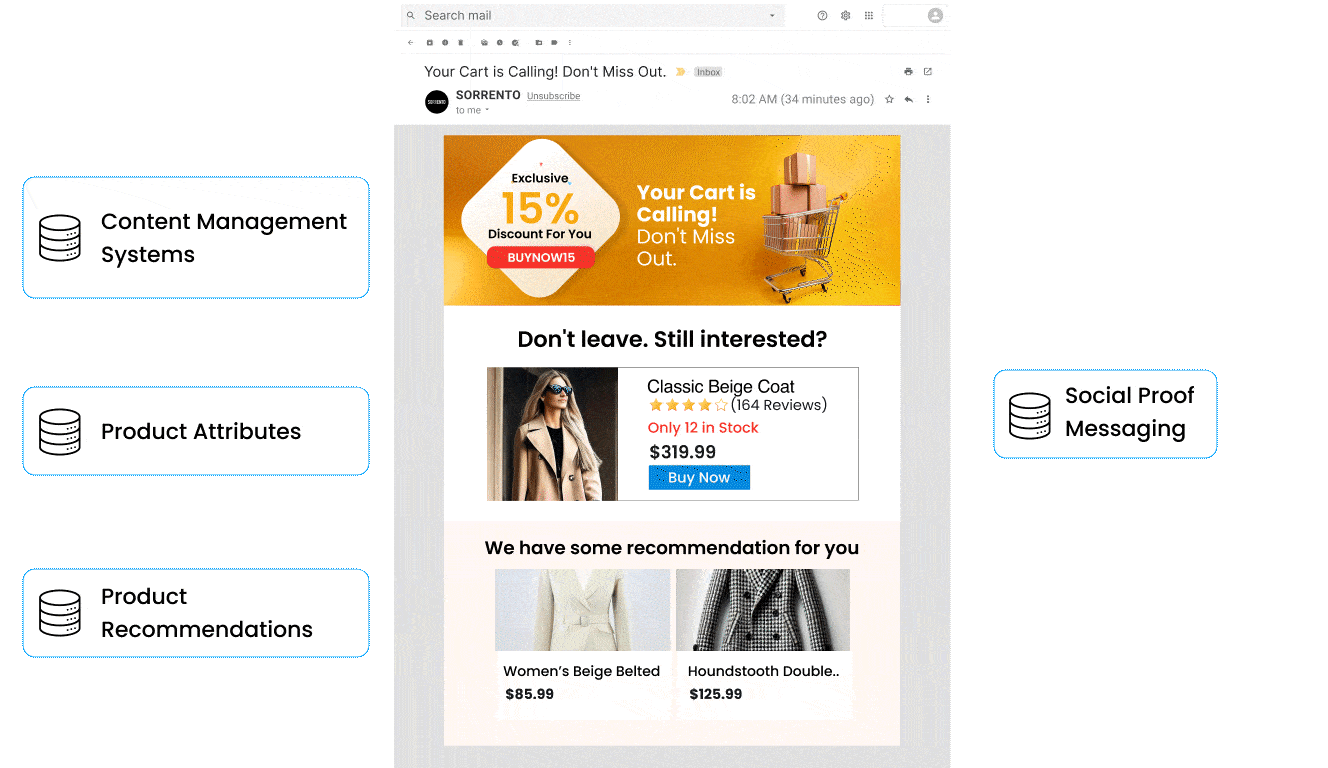
Task: Click the Unsubscribe link
Action: coord(553,96)
